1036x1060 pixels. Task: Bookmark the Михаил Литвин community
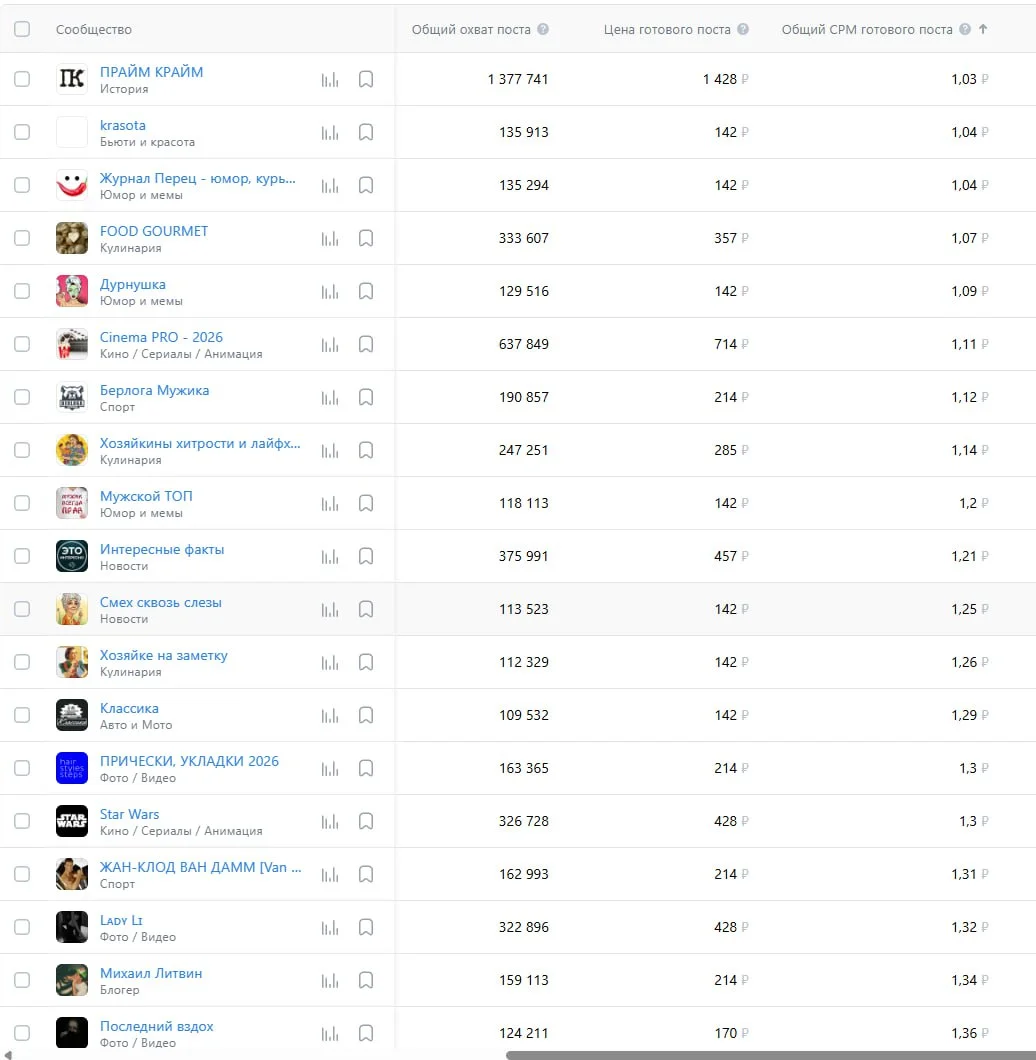(x=366, y=980)
